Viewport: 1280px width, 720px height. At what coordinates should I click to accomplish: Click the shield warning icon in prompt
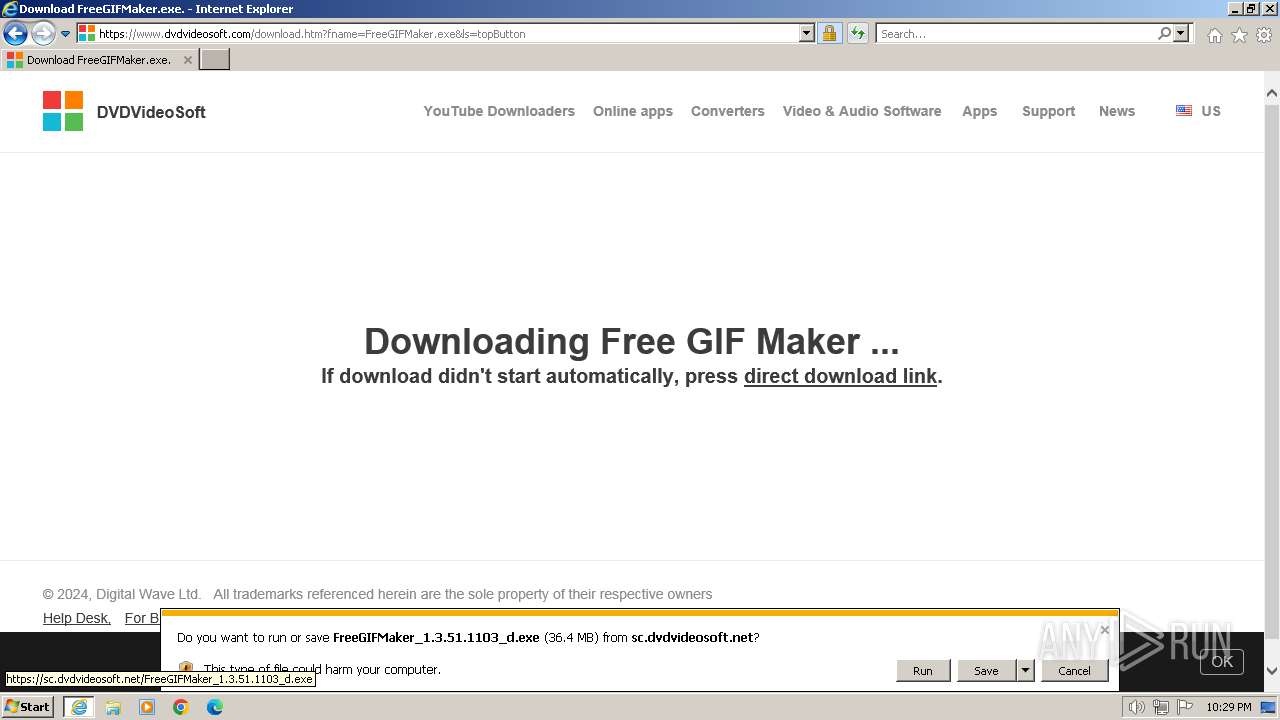pyautogui.click(x=185, y=669)
